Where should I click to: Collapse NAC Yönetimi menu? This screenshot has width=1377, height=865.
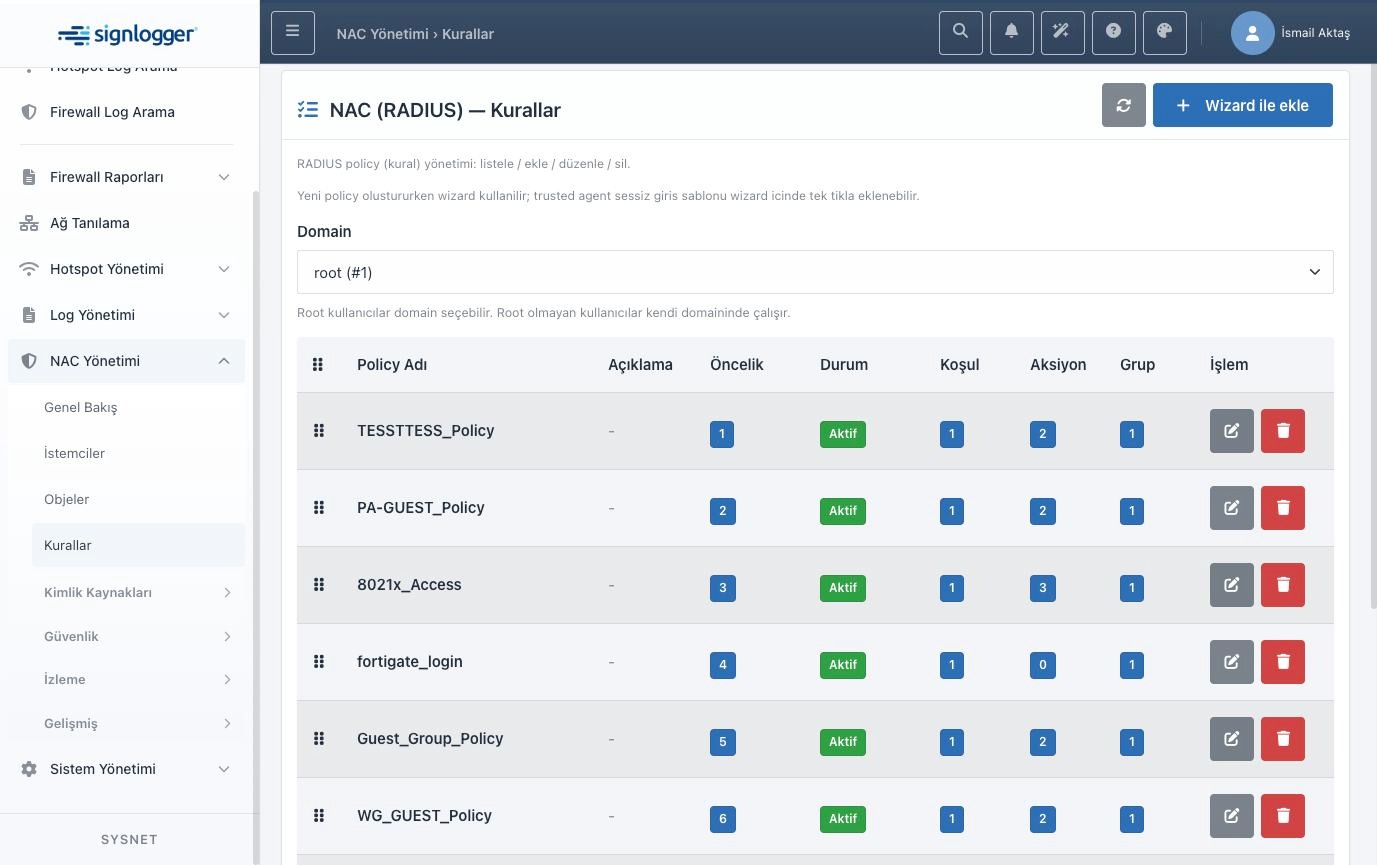(x=126, y=361)
